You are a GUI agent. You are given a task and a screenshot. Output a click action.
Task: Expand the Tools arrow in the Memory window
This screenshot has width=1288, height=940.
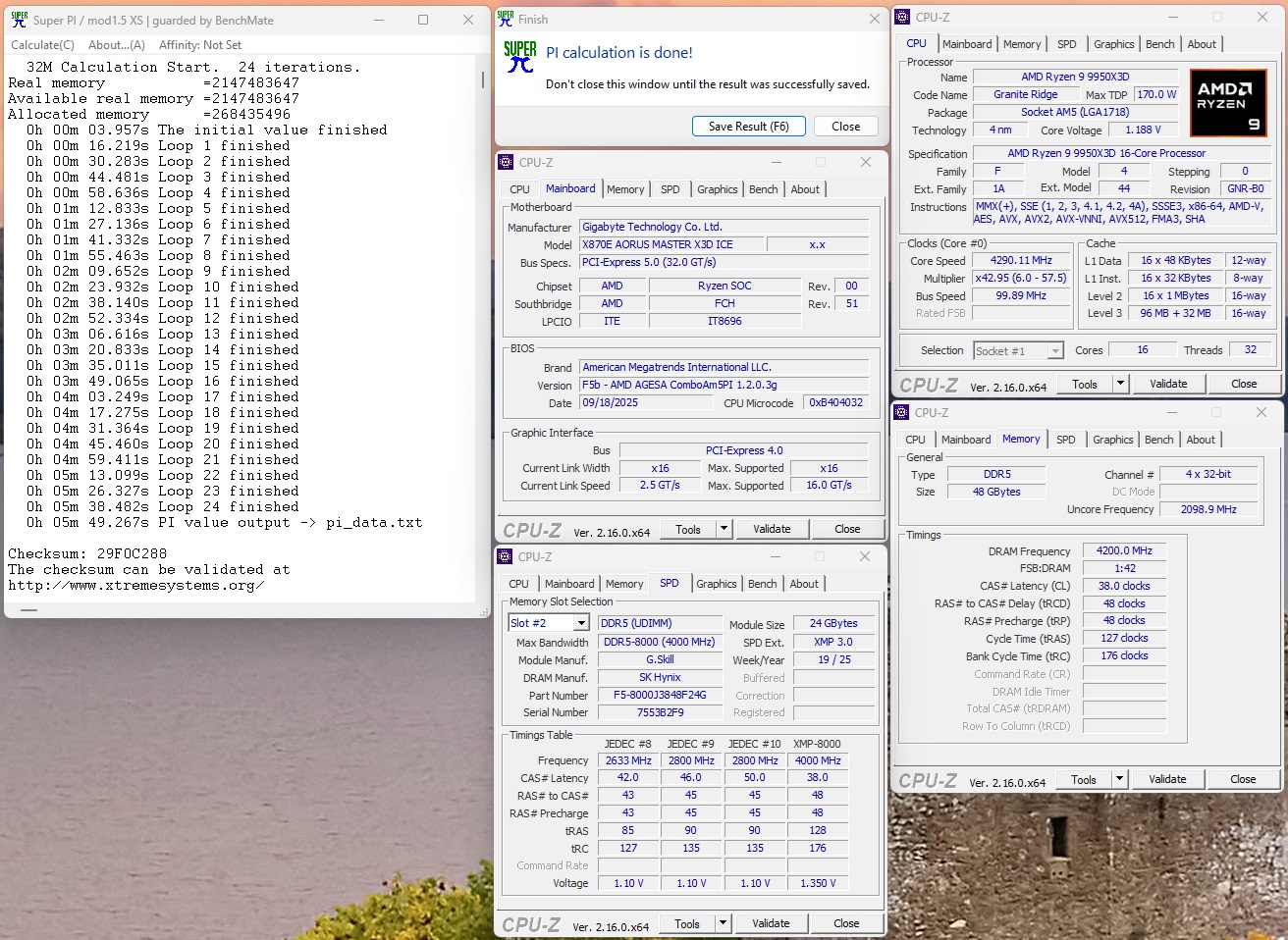click(x=1119, y=780)
